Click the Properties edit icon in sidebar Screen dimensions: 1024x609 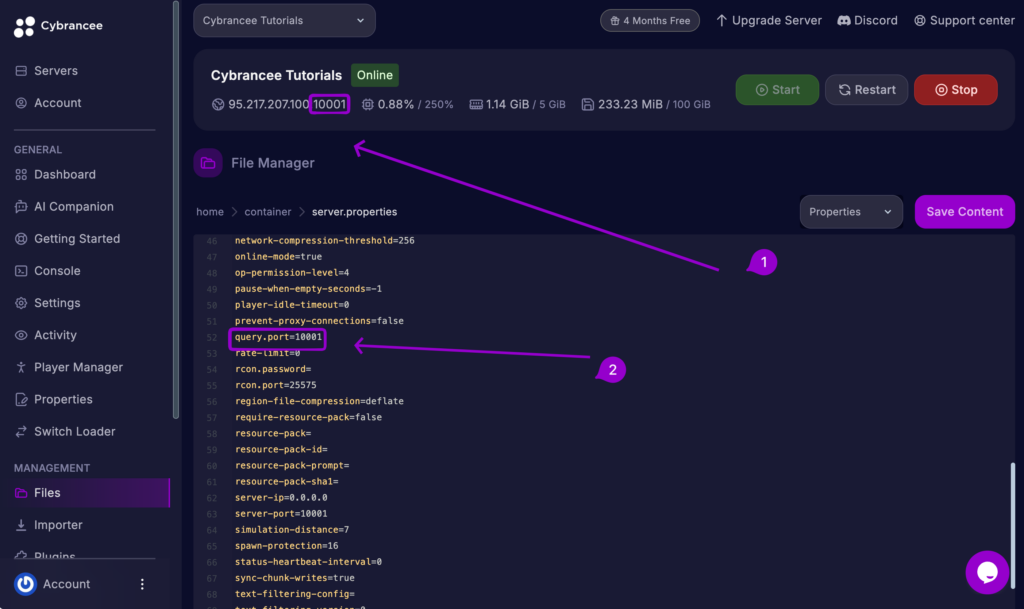pyautogui.click(x=21, y=399)
